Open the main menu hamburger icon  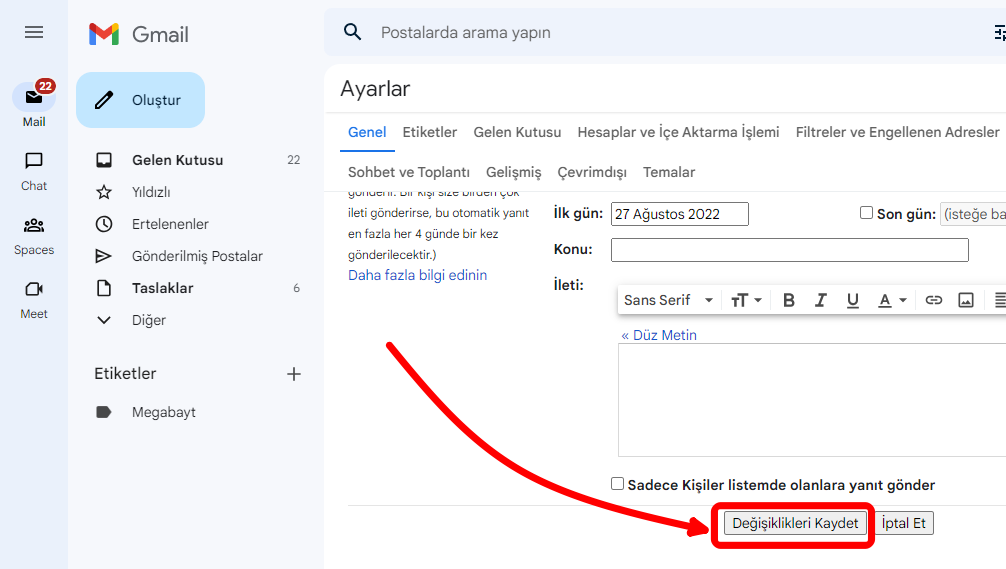[x=34, y=32]
